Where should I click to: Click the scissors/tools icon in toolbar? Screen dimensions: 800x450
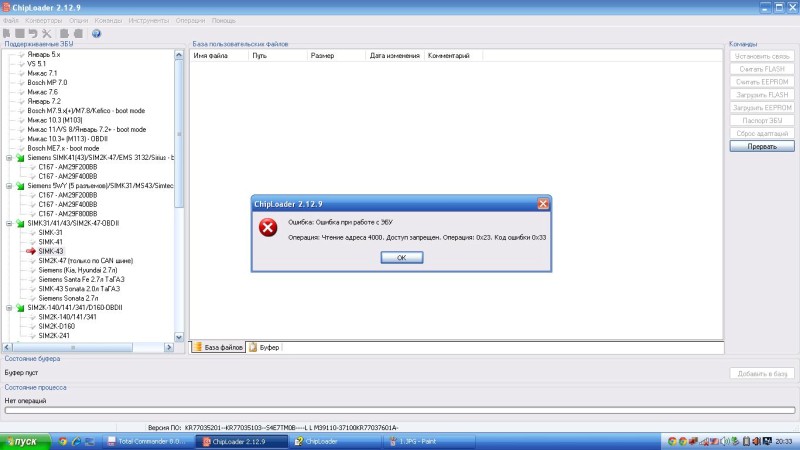pos(46,33)
